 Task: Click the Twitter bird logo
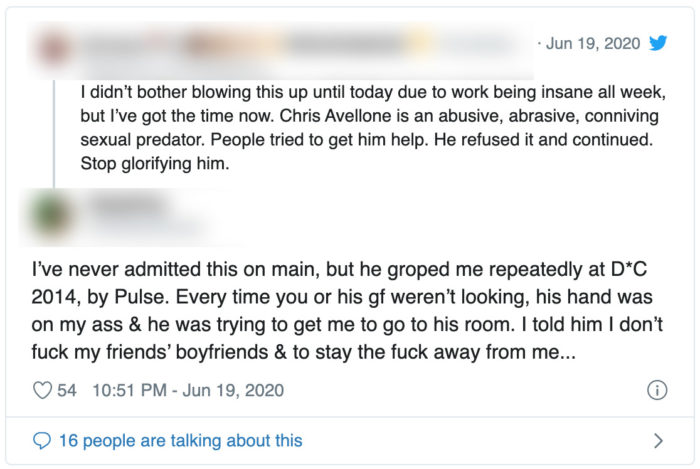(x=657, y=43)
